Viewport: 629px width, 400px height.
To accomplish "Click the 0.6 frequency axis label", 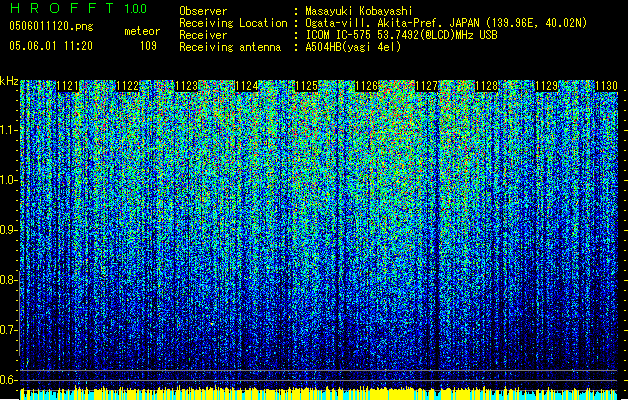I will [x=8, y=380].
